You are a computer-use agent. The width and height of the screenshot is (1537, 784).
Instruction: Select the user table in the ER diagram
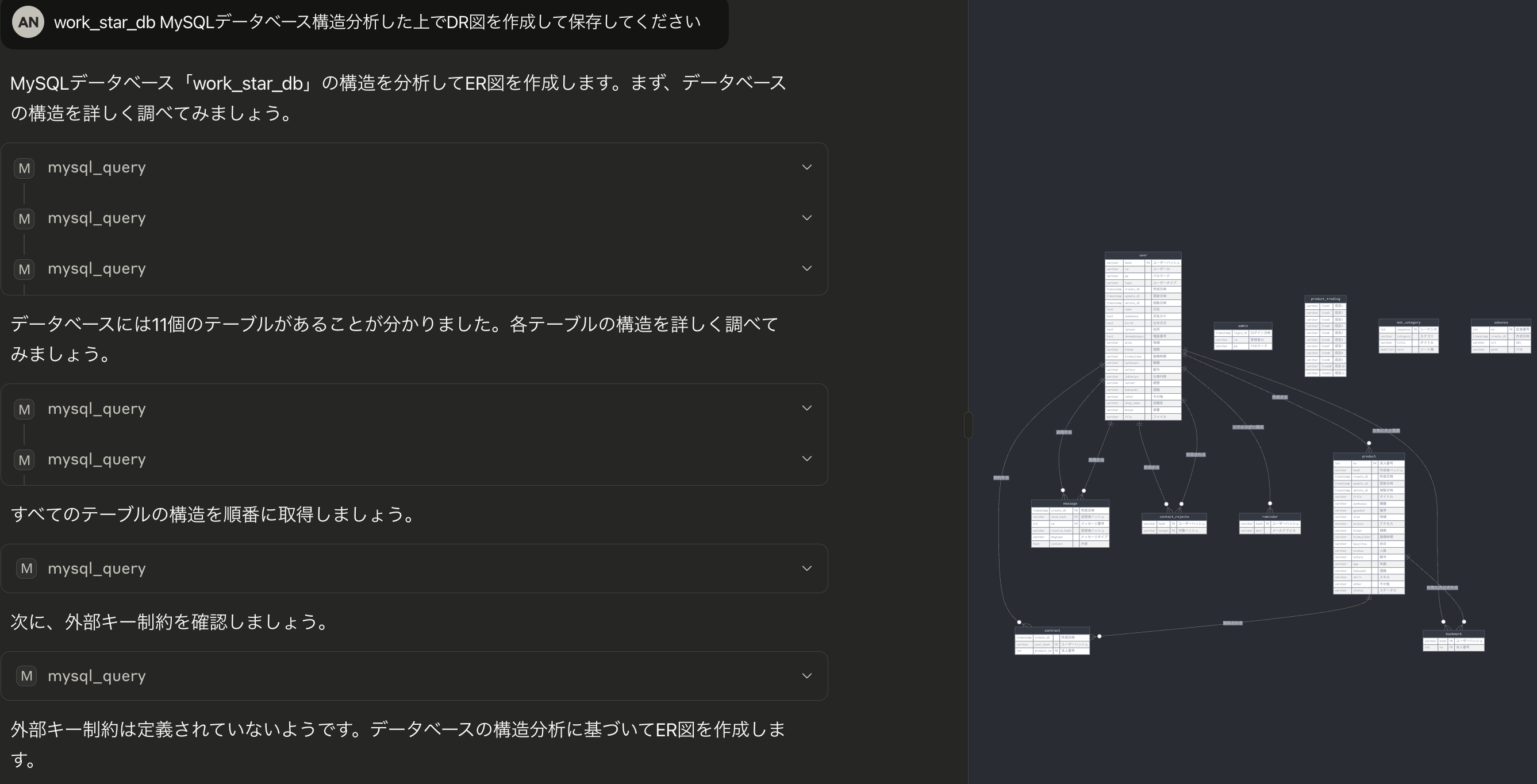pos(1143,255)
